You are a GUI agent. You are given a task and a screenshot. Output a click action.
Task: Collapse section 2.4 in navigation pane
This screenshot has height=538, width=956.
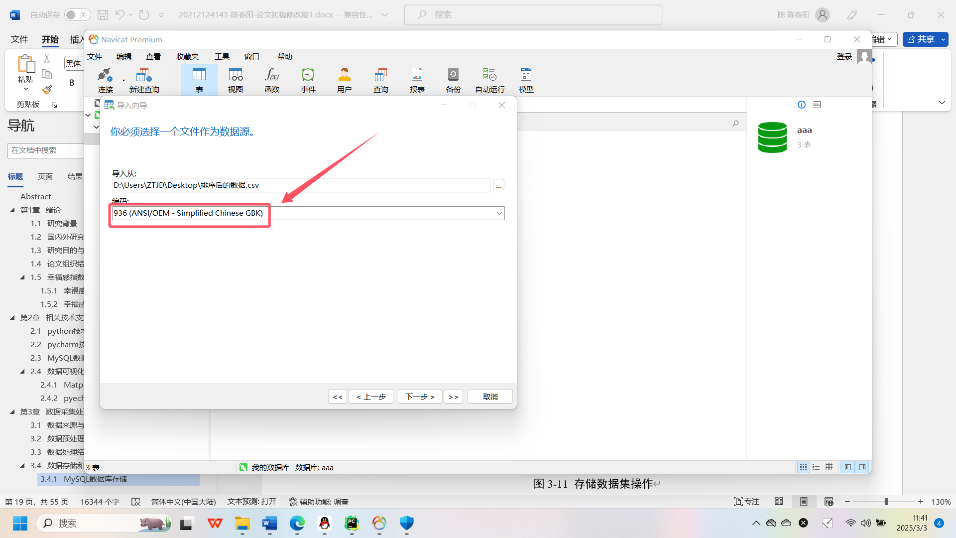pos(23,371)
